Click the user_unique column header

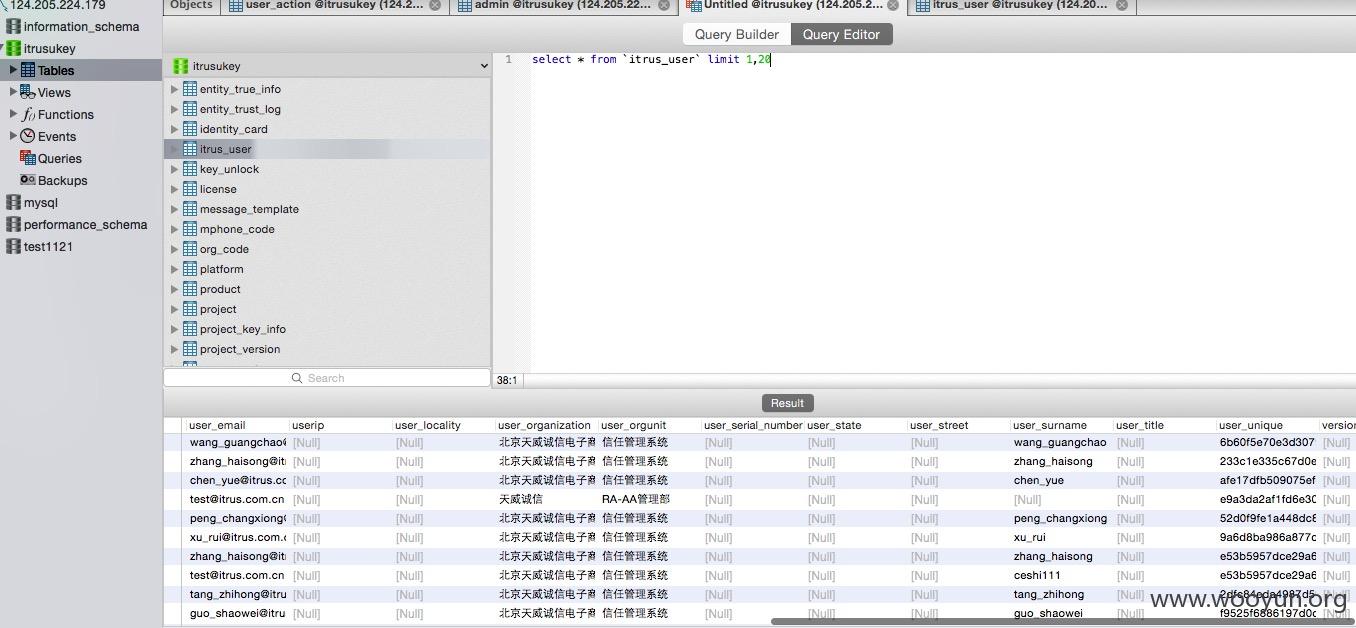click(1267, 425)
